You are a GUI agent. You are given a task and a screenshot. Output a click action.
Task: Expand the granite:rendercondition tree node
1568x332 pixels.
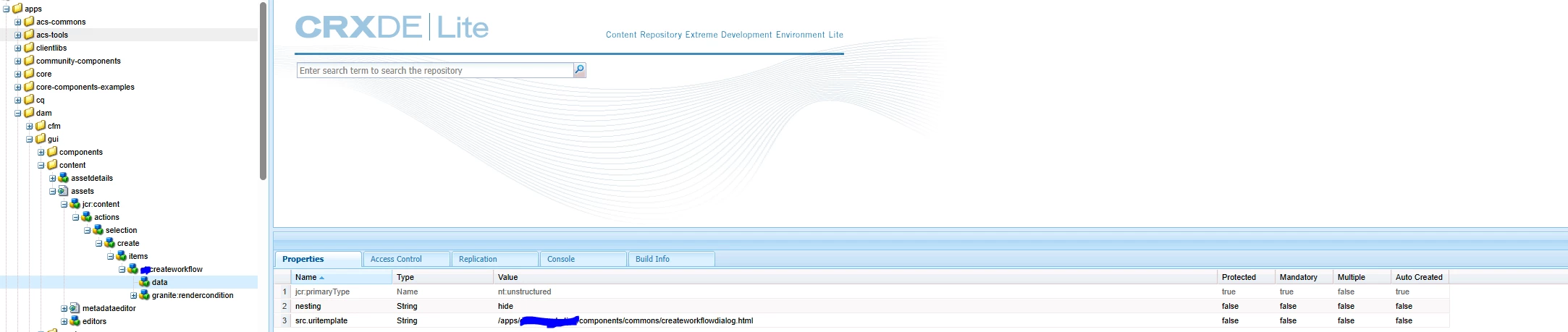(x=134, y=295)
